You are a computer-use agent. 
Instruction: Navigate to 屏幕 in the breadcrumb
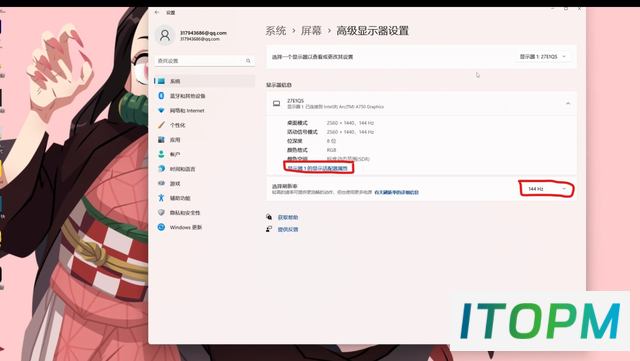coord(311,31)
